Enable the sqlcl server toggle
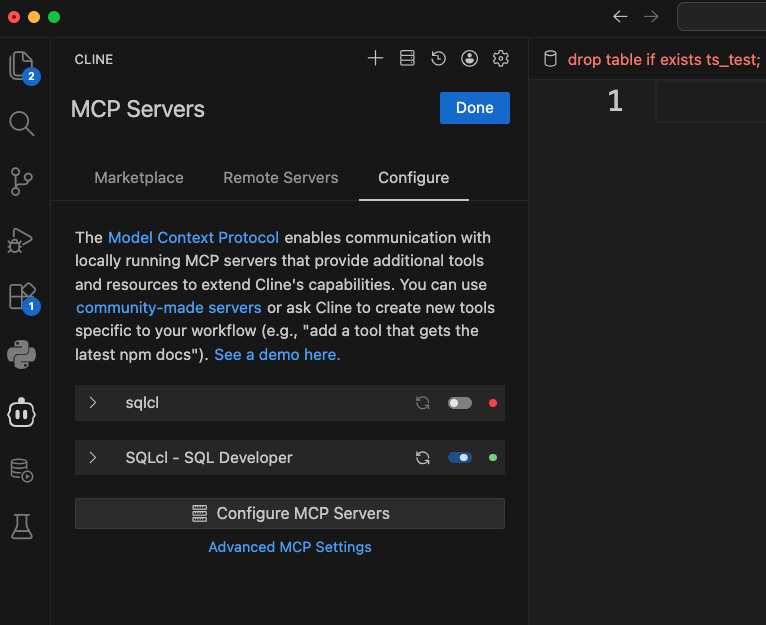 point(459,403)
